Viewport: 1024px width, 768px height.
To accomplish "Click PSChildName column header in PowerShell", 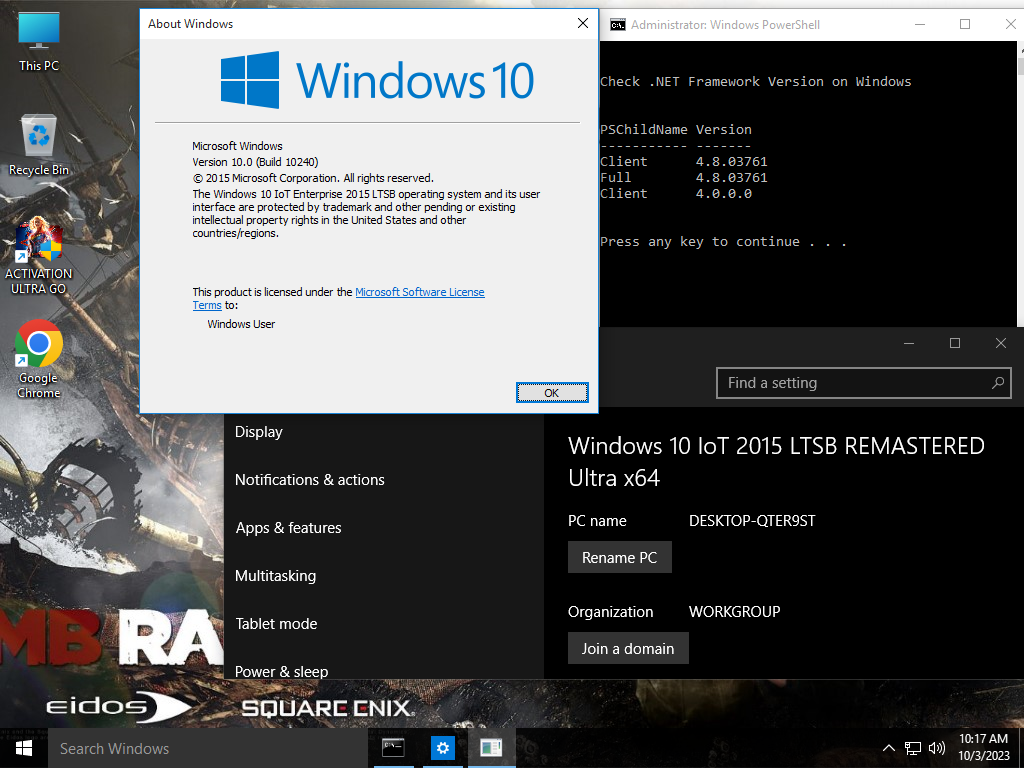I will [643, 129].
